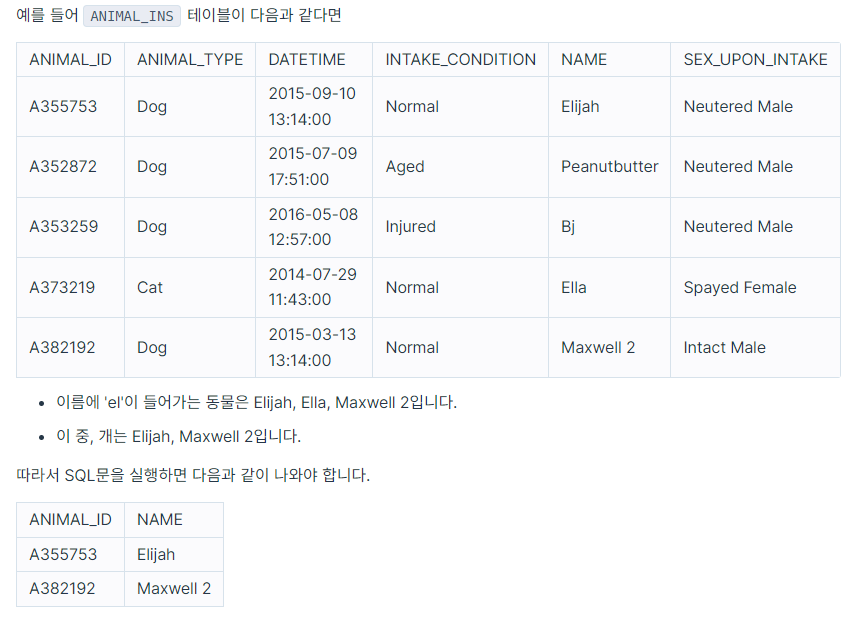Viewport: 857px width, 617px height.
Task: Select the Intact Male cell
Action: (x=755, y=348)
